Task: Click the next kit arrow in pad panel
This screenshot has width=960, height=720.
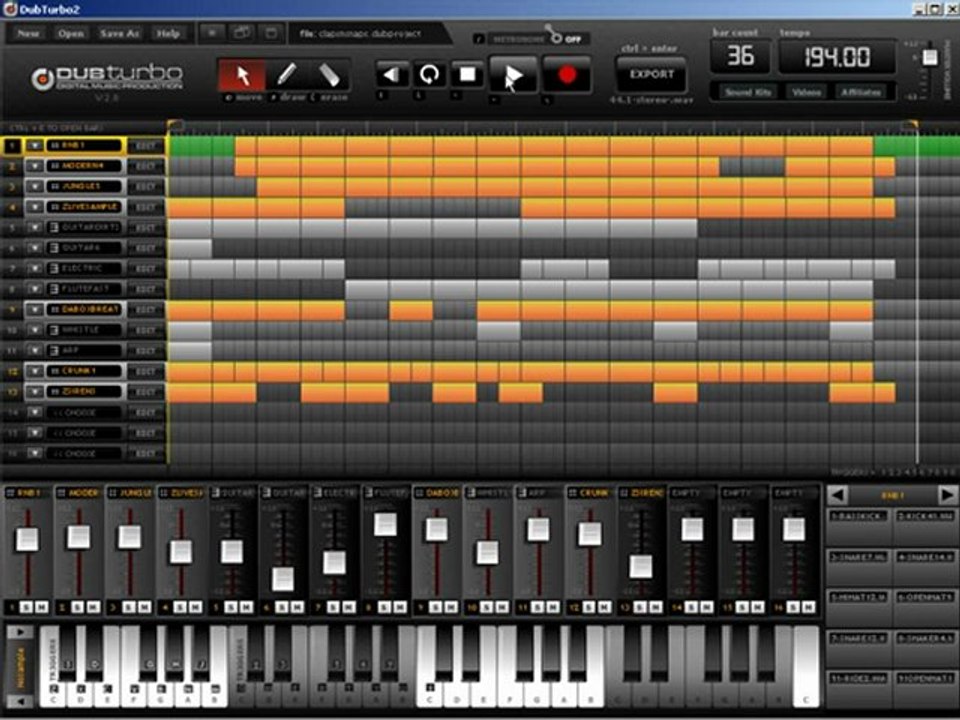Action: tap(947, 494)
